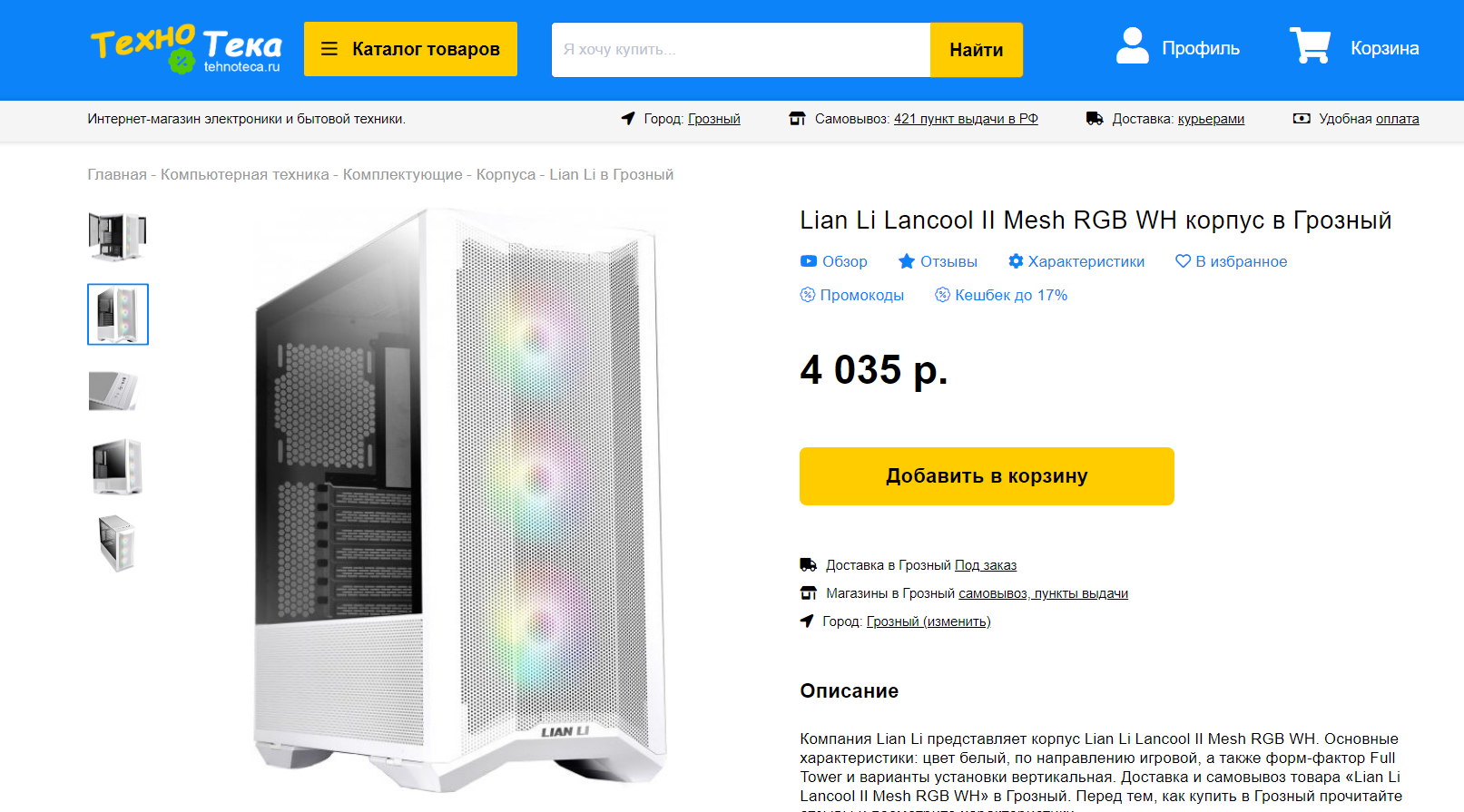Click the profile user icon

tap(1132, 45)
